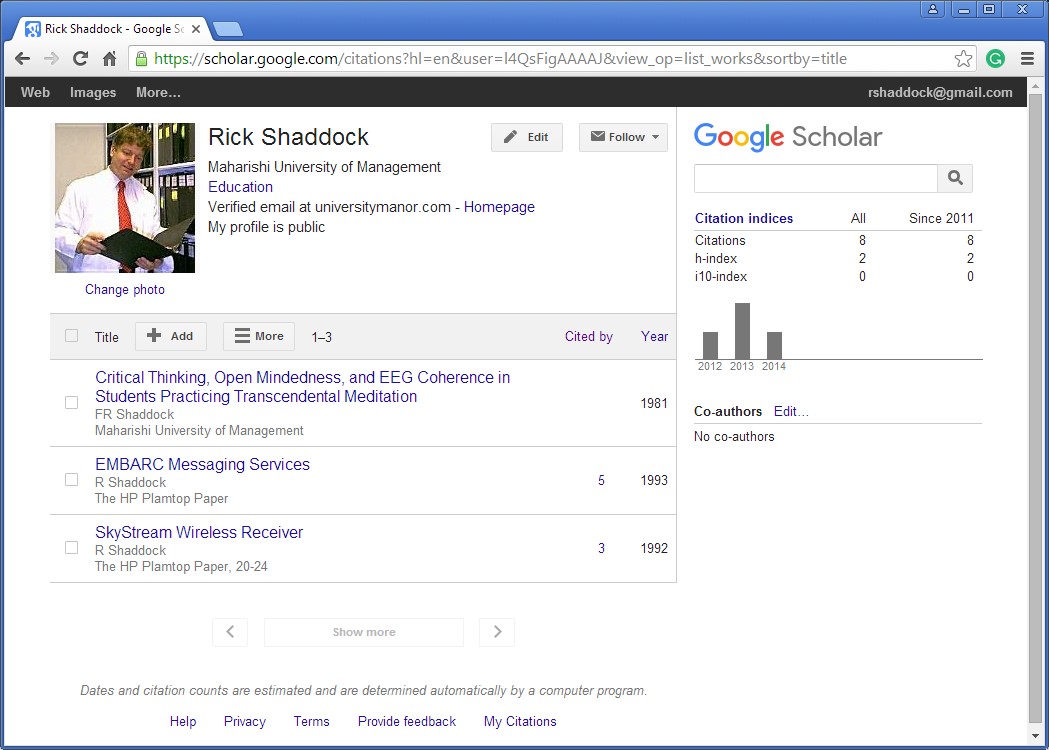Click the Provide feedback link

(x=407, y=721)
